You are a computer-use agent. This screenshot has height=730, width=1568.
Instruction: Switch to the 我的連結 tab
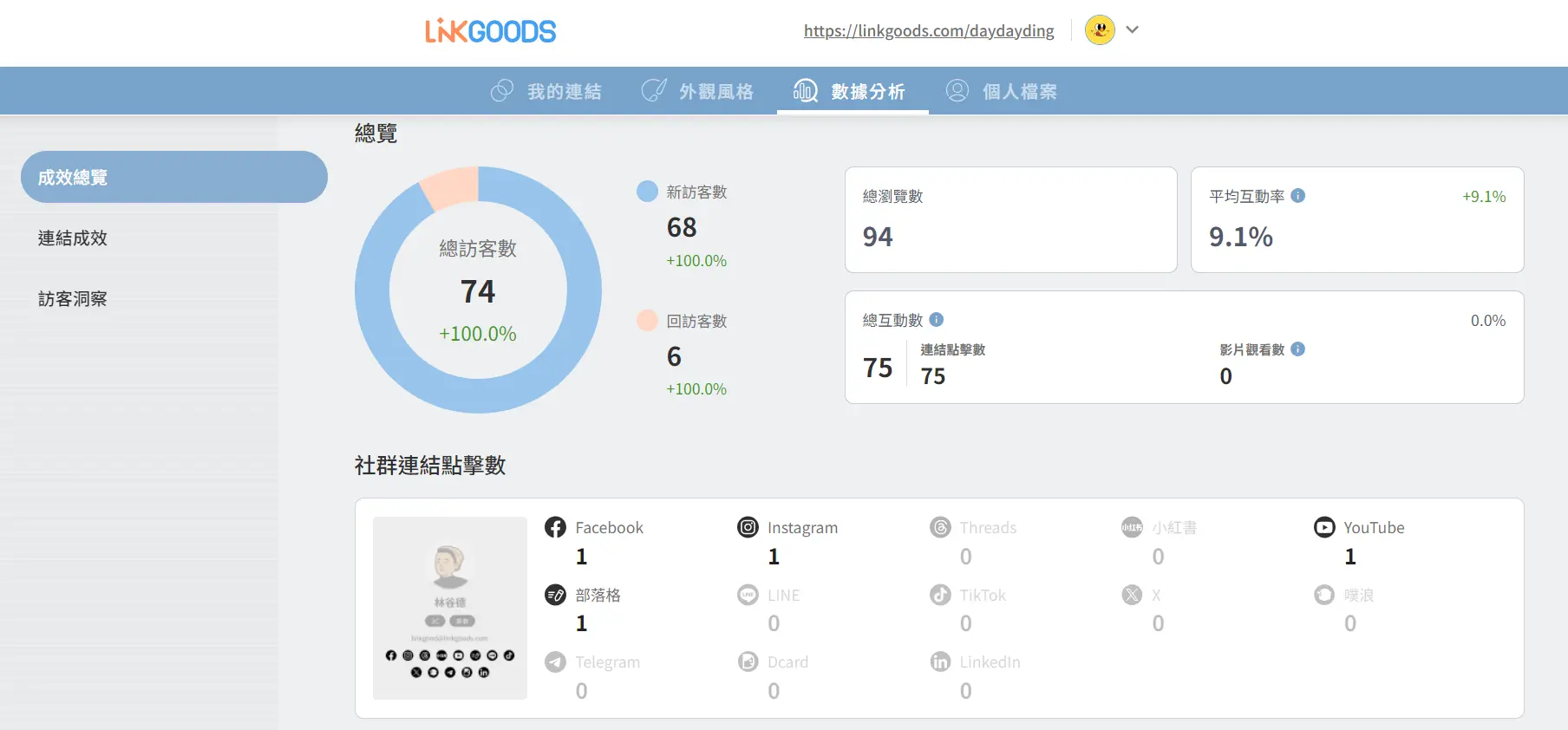pyautogui.click(x=546, y=91)
